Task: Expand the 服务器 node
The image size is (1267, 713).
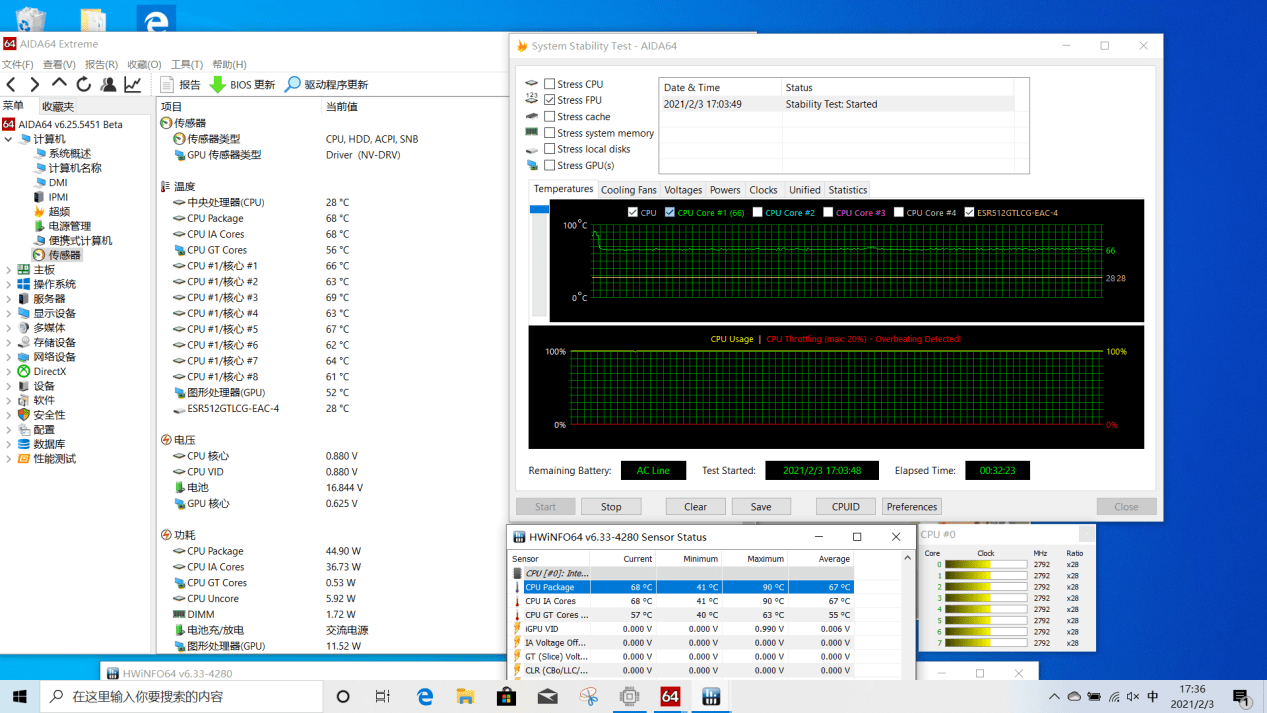Action: click(9, 299)
